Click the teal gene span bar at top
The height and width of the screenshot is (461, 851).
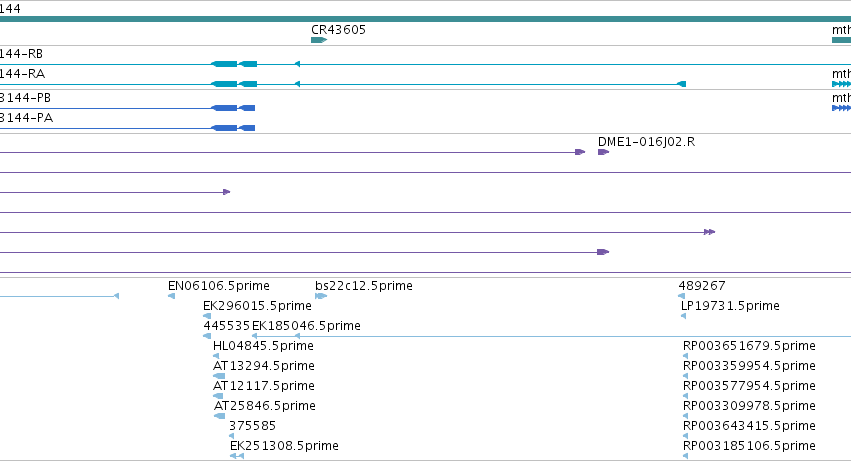coord(426,19)
